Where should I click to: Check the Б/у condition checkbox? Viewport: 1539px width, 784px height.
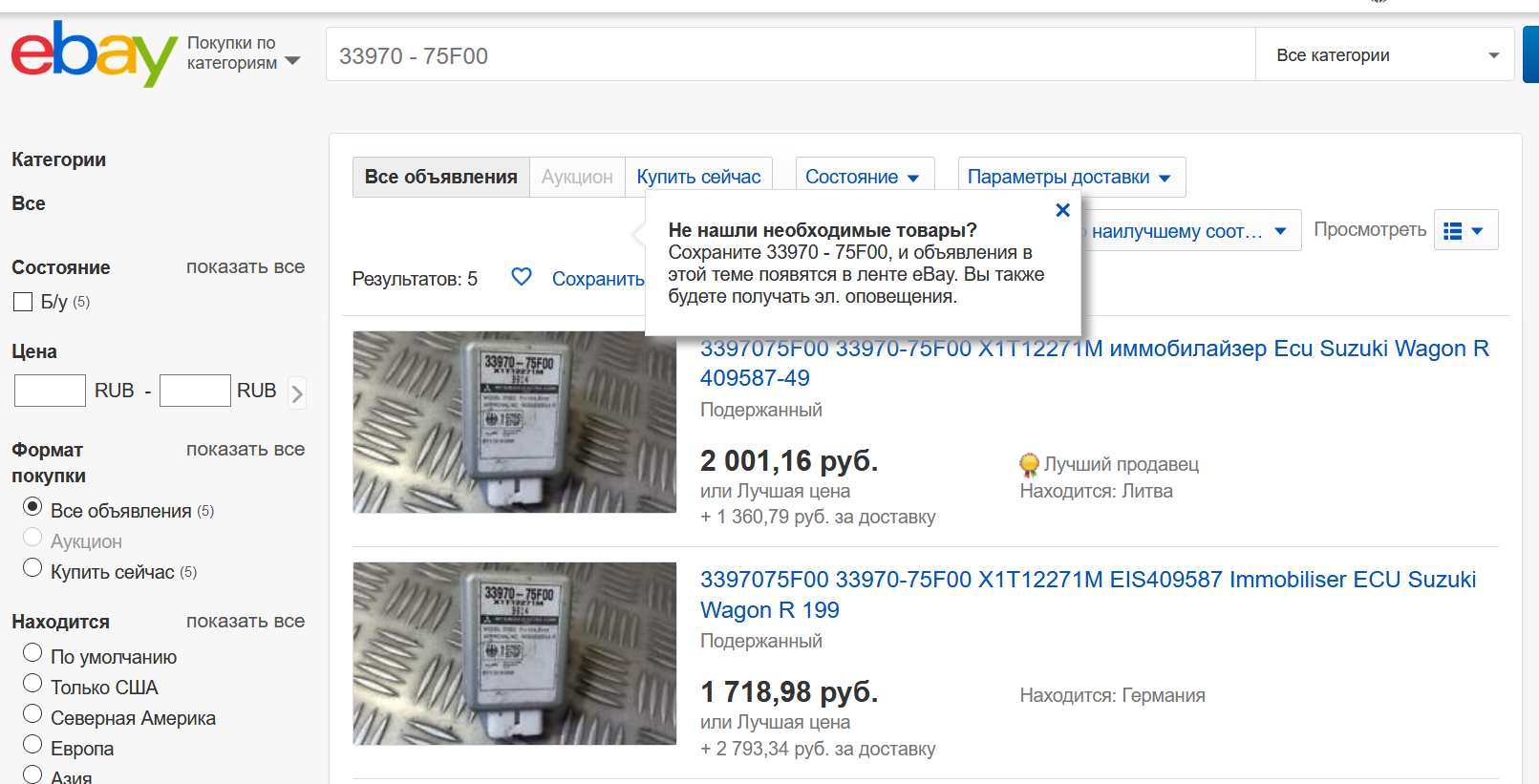point(23,302)
